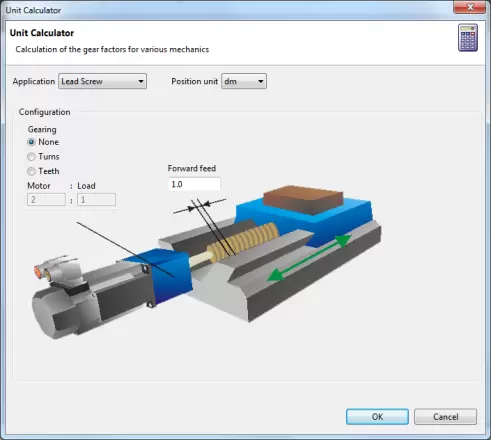Click the Load ratio value field
The image size is (491, 440).
point(97,200)
